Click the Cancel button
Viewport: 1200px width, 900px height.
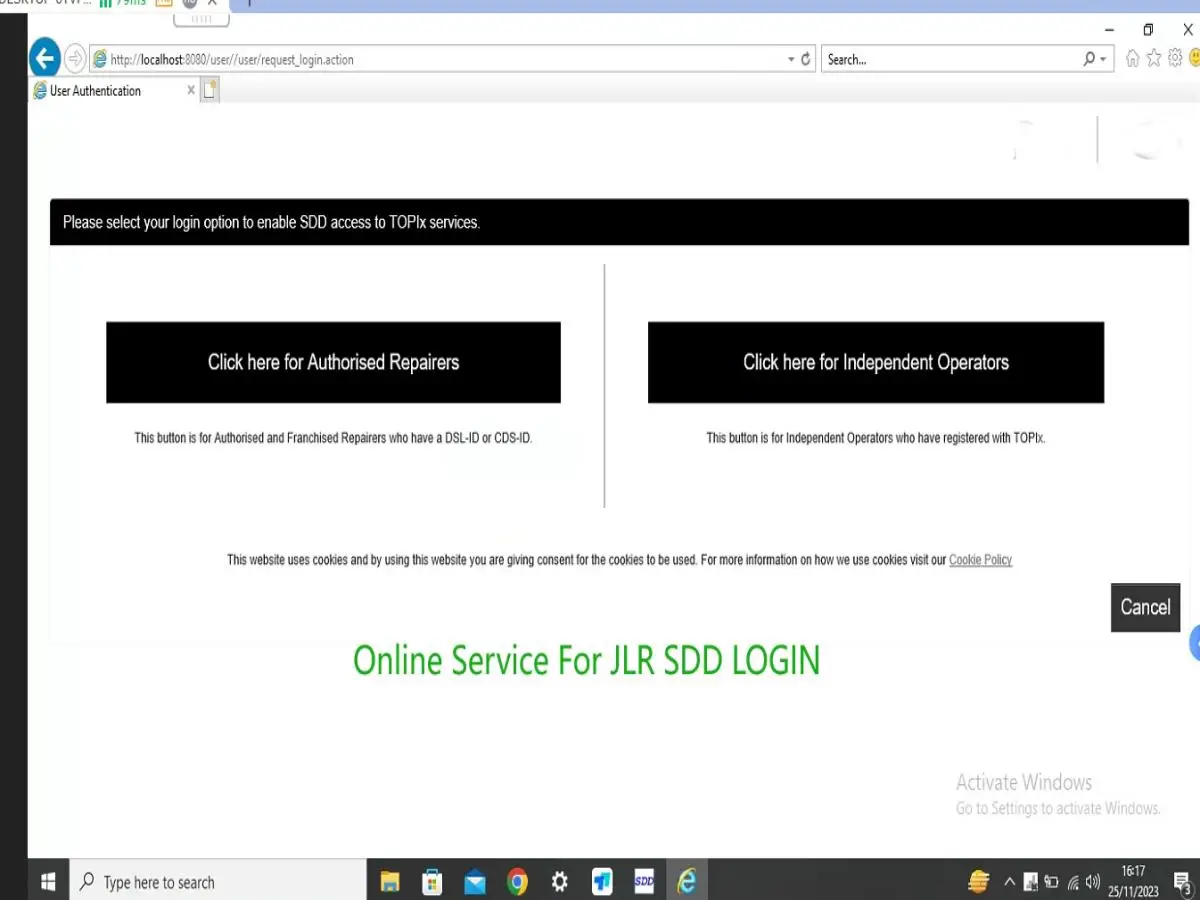click(x=1145, y=607)
